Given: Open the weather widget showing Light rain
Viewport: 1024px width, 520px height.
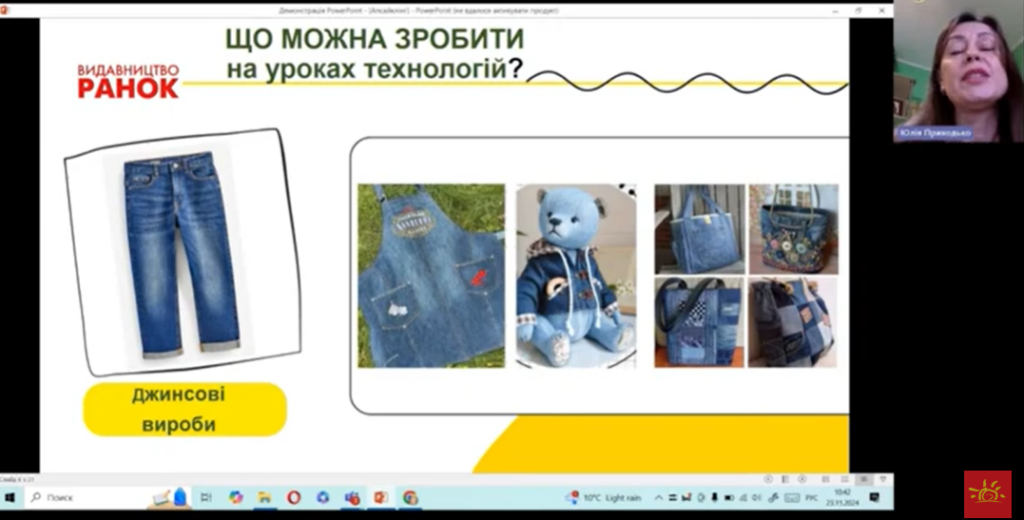Looking at the screenshot, I should (x=605, y=497).
